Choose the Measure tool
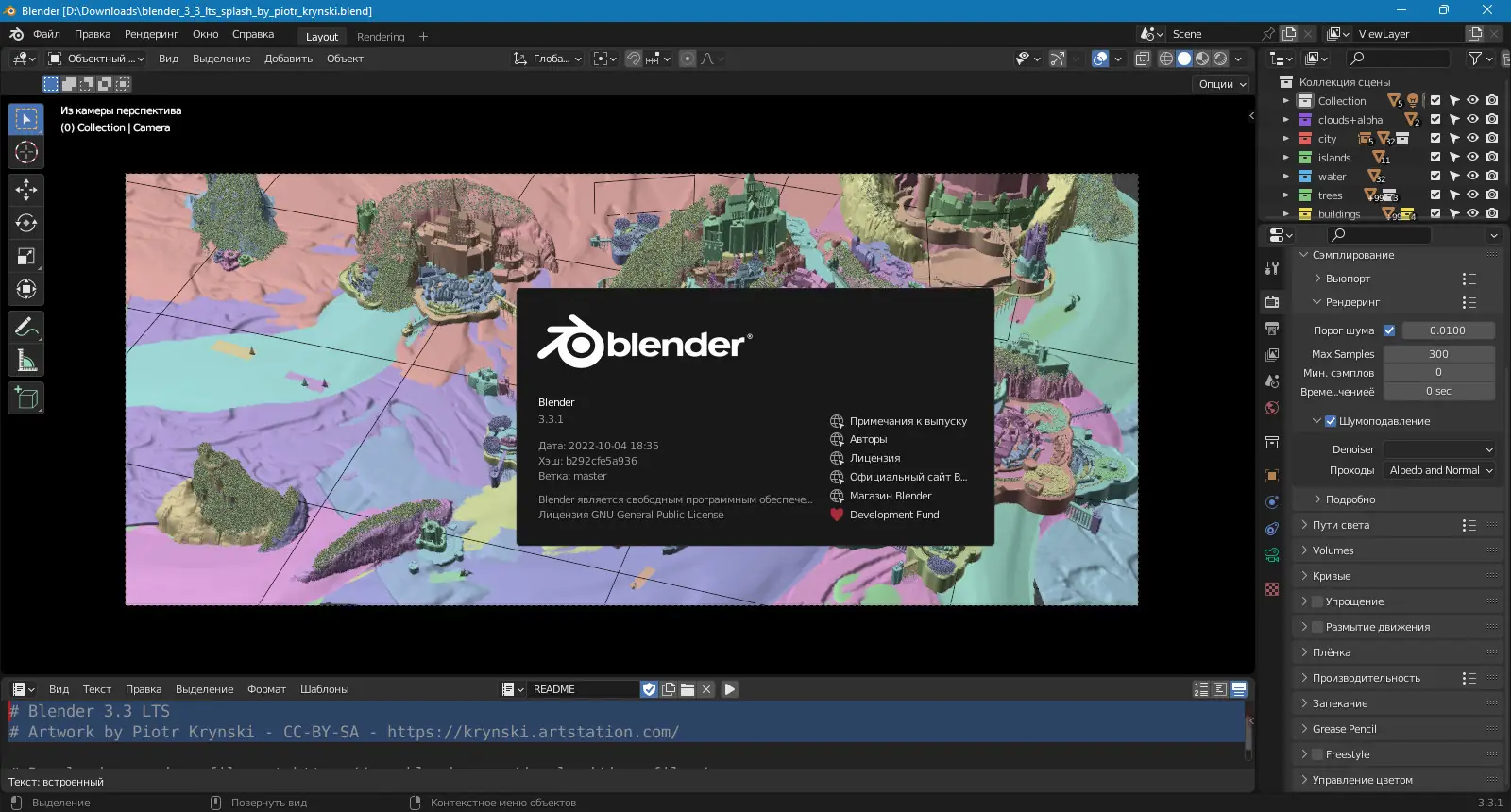Image resolution: width=1511 pixels, height=812 pixels. click(x=26, y=361)
